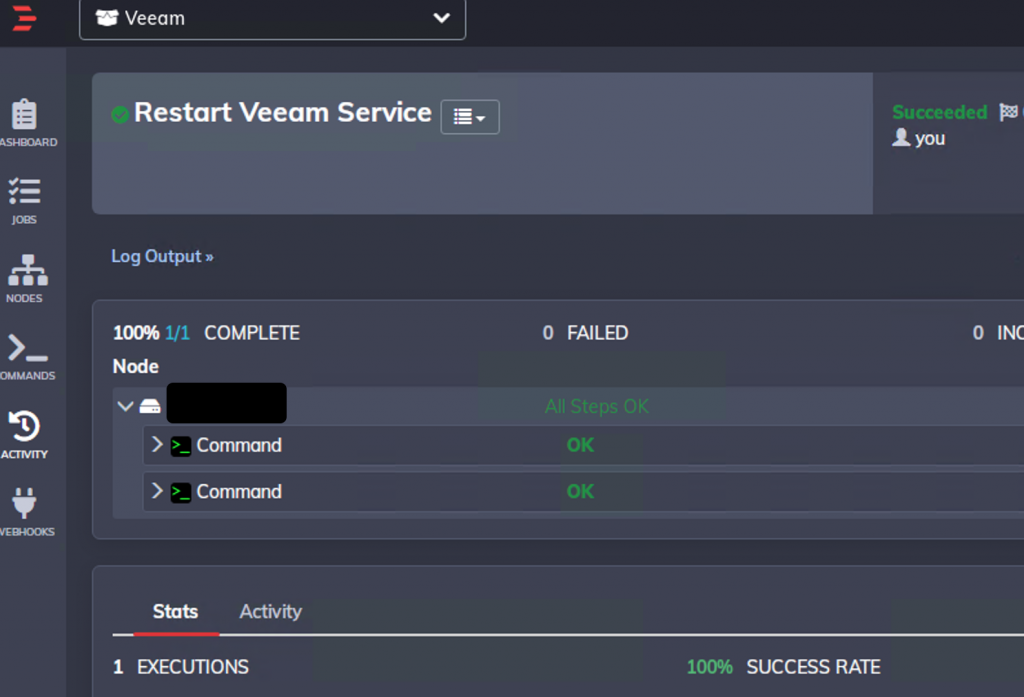The image size is (1024, 697).
Task: Click the user icon beside you
Action: pyautogui.click(x=901, y=137)
